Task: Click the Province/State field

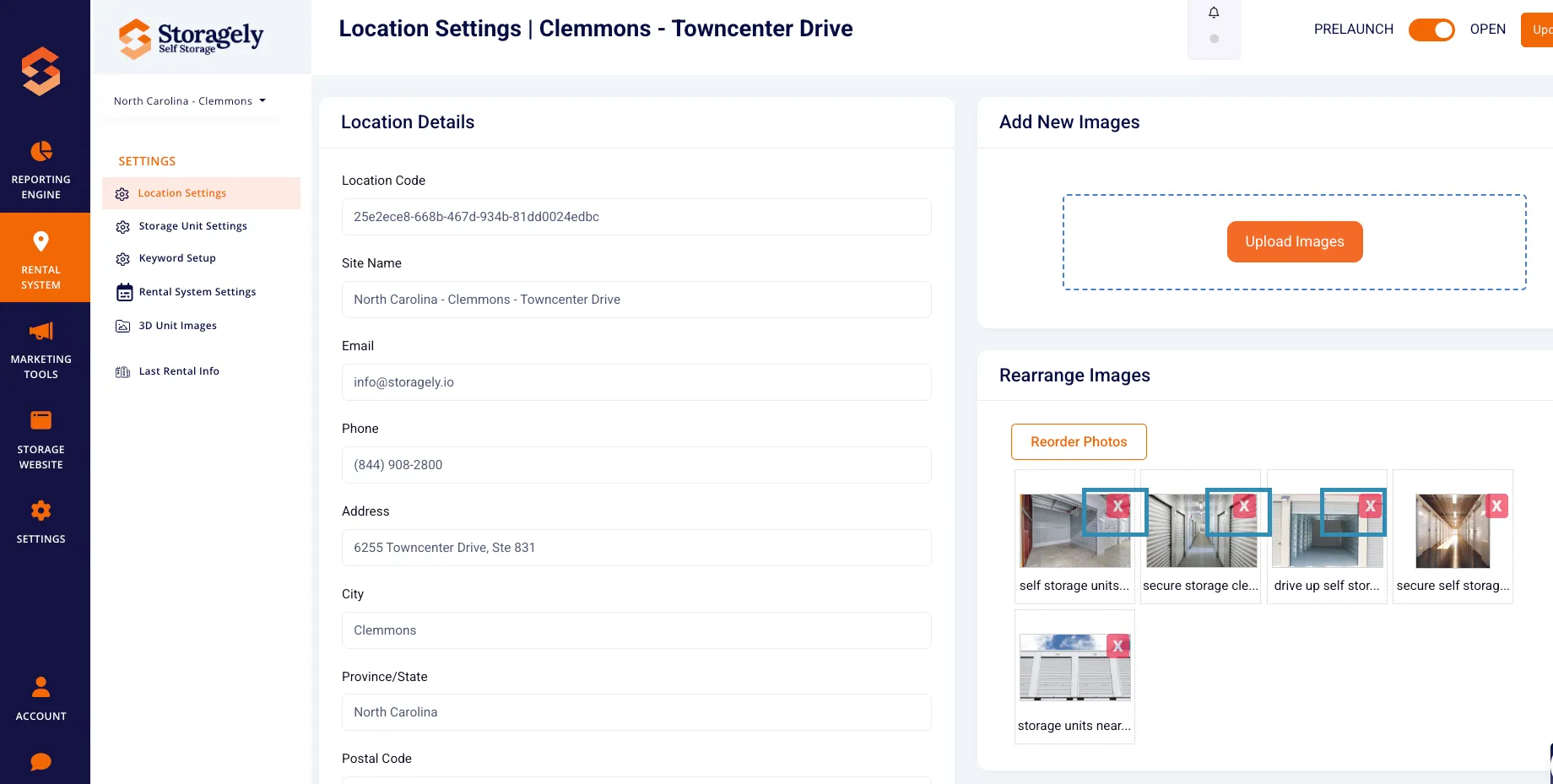Action: [636, 712]
